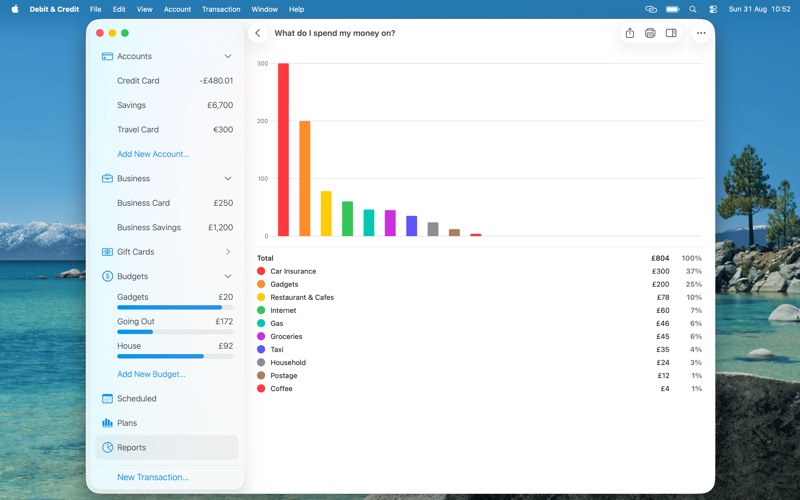Click New Transaction link
800x500 pixels.
point(153,477)
